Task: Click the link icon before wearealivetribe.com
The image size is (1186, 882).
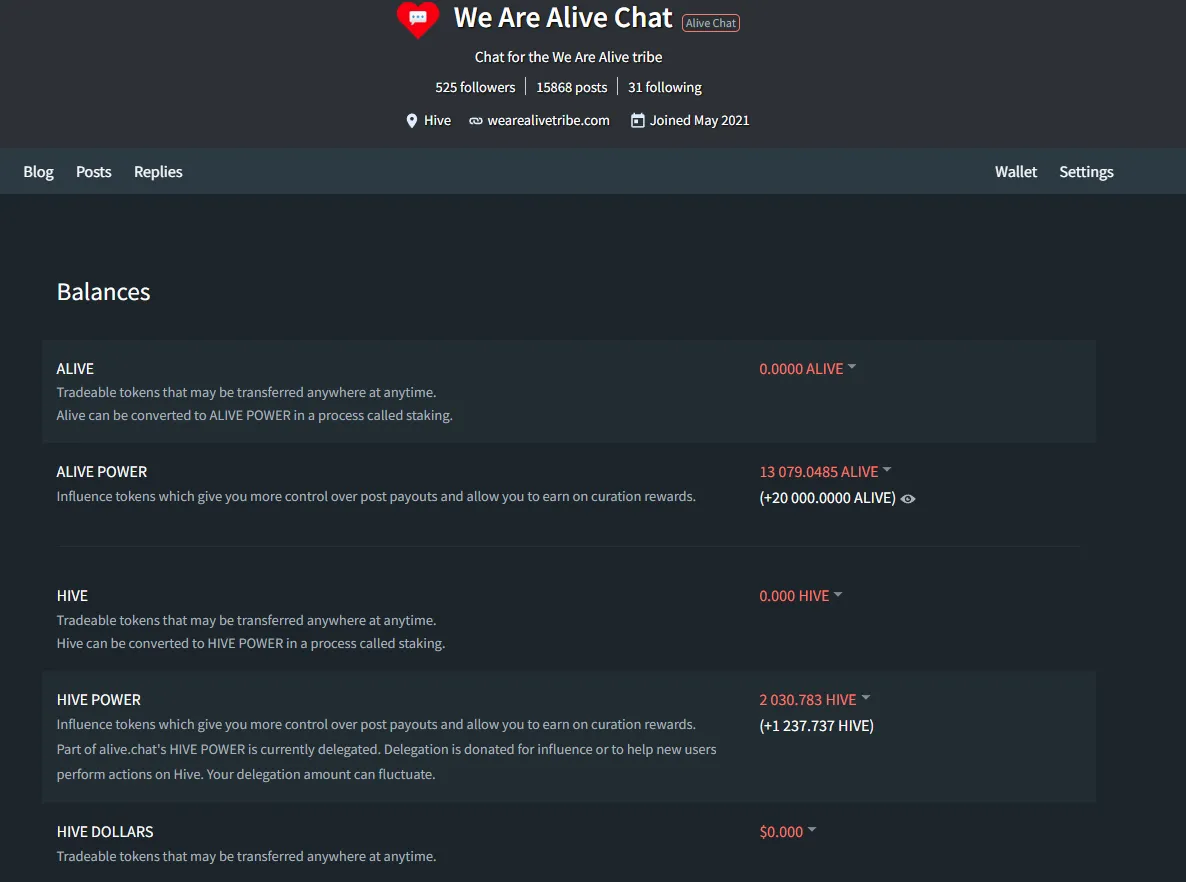Action: click(476, 121)
